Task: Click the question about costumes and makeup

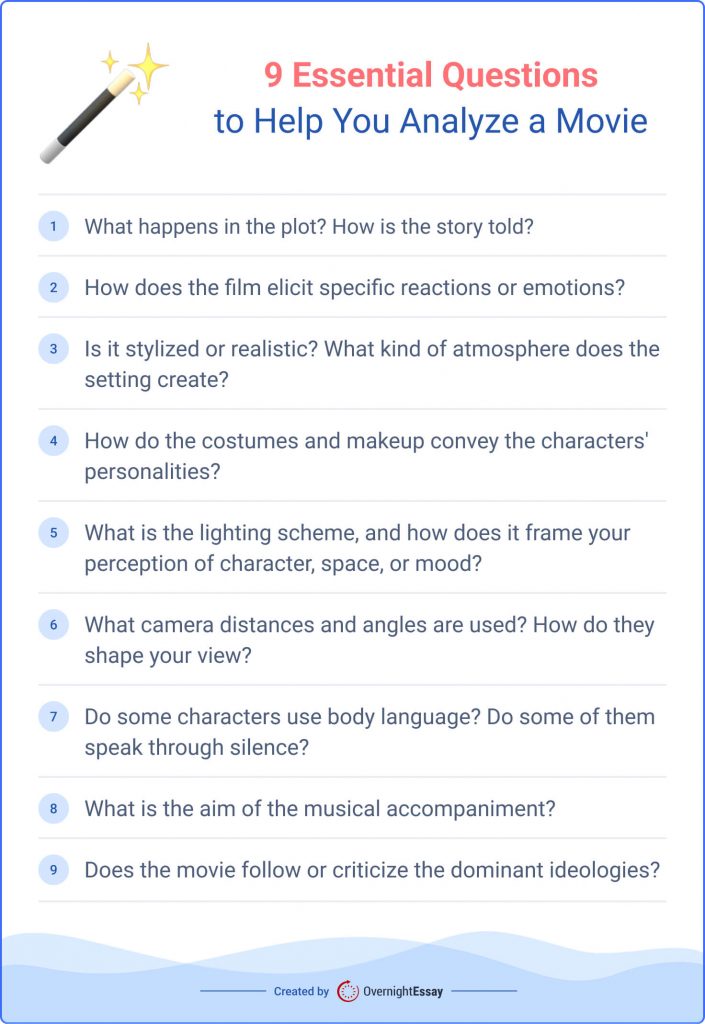Action: coord(366,456)
